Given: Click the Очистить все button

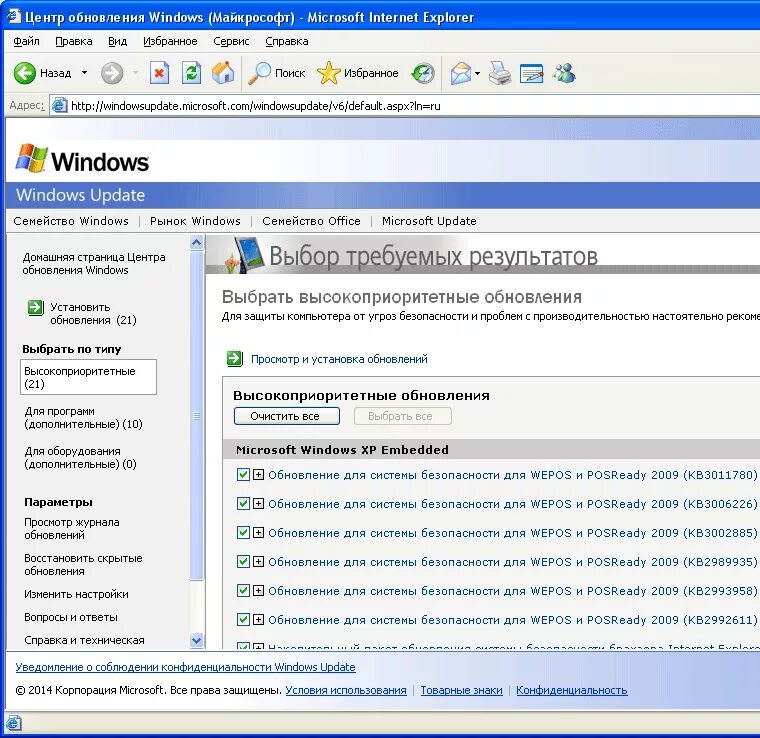Looking at the screenshot, I should [x=286, y=416].
